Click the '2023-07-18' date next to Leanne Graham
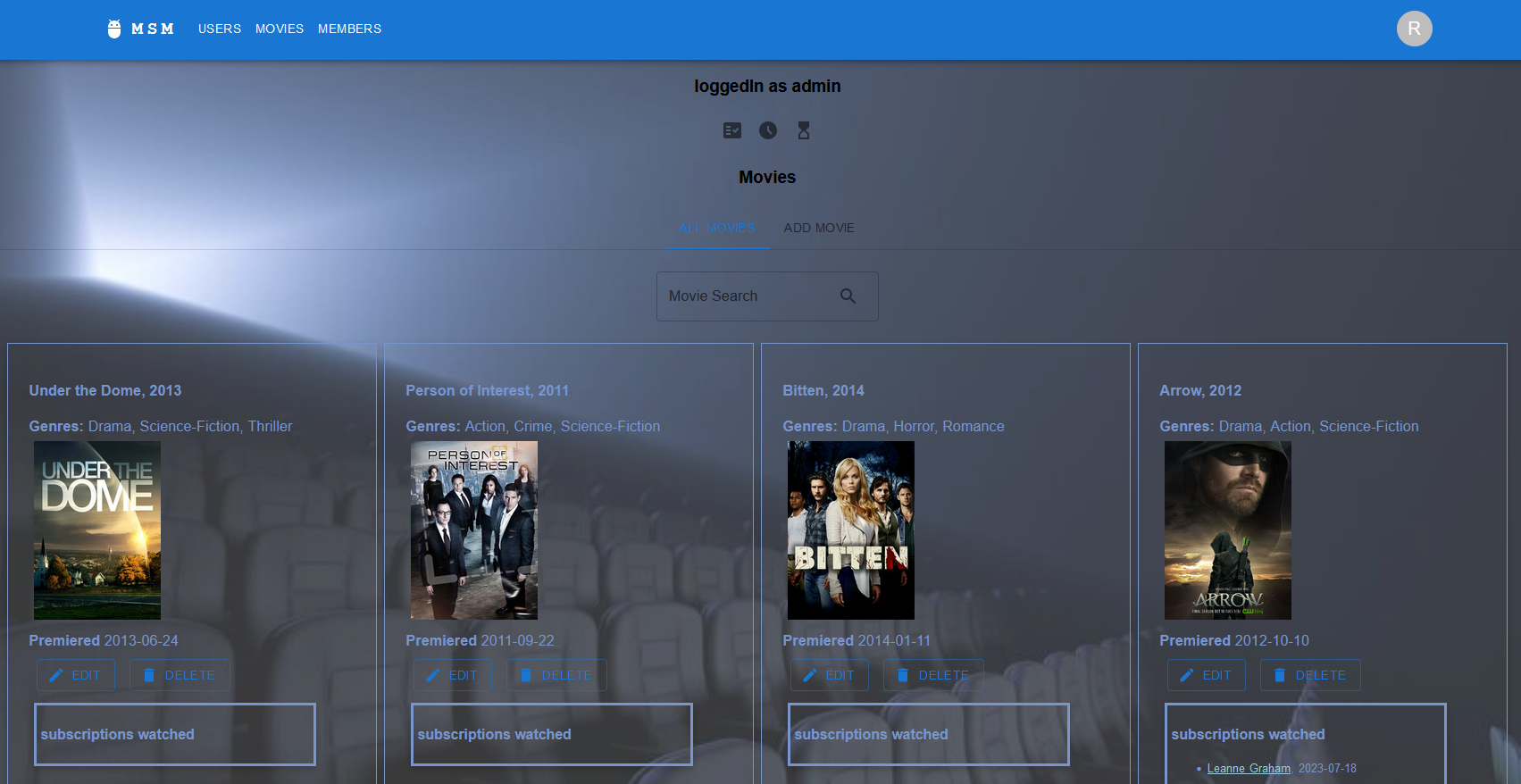The height and width of the screenshot is (784, 1521). click(x=1327, y=768)
